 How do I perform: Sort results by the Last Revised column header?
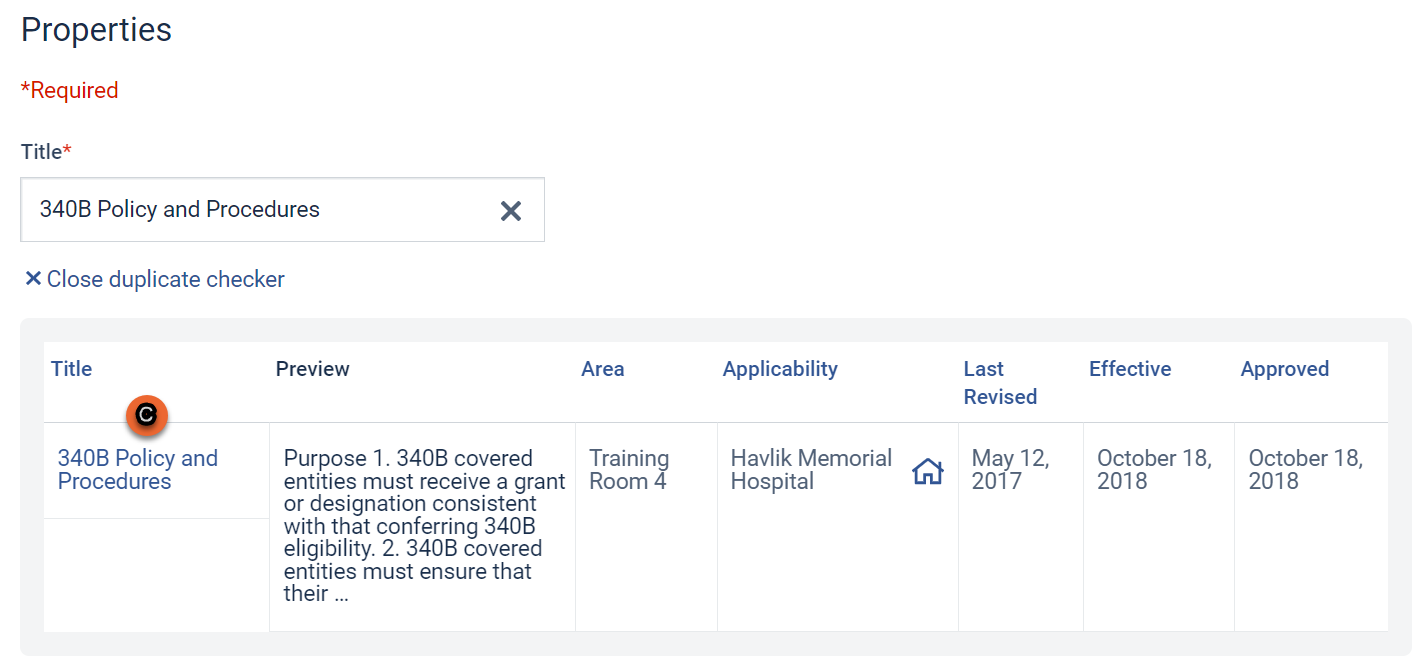[x=1000, y=383]
